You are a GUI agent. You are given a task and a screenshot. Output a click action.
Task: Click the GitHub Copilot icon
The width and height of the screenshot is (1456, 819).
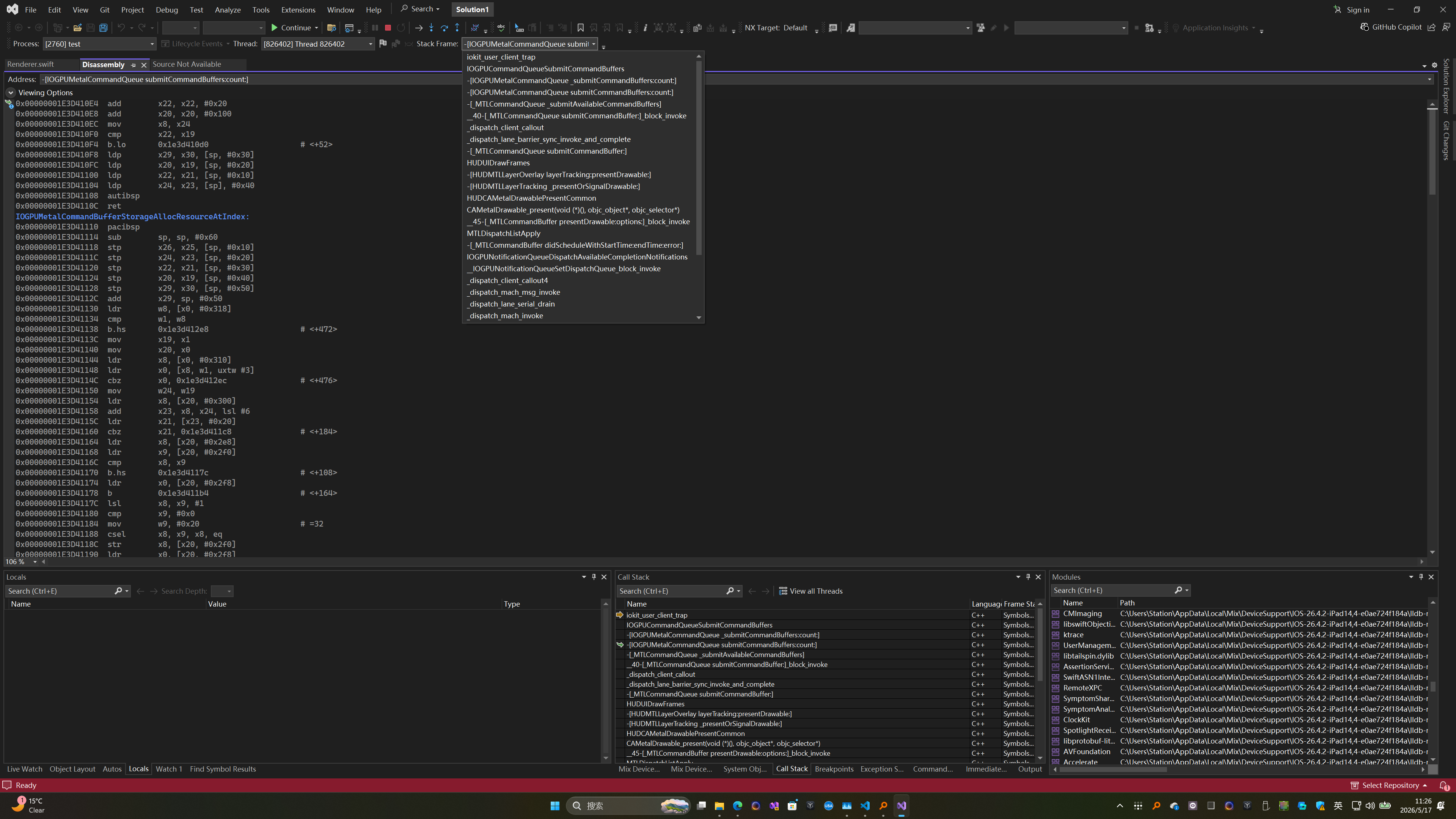tap(1365, 27)
